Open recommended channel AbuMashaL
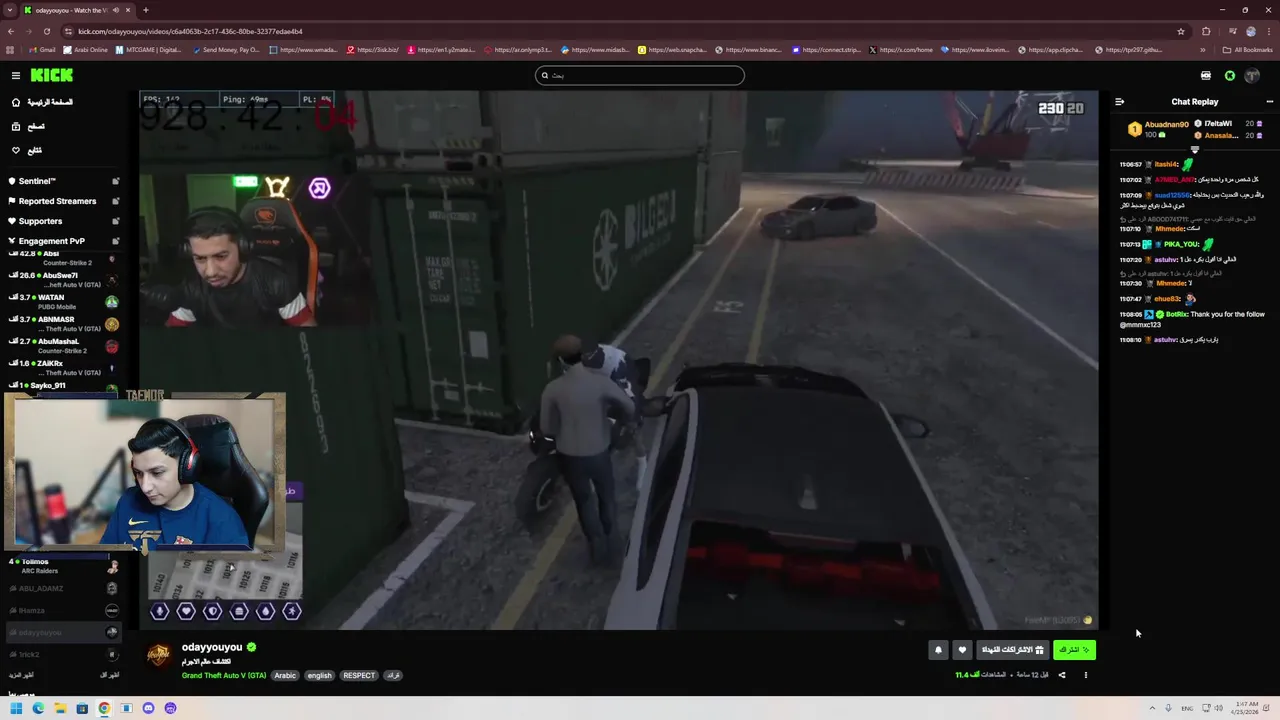Image resolution: width=1280 pixels, height=720 pixels. pos(63,346)
